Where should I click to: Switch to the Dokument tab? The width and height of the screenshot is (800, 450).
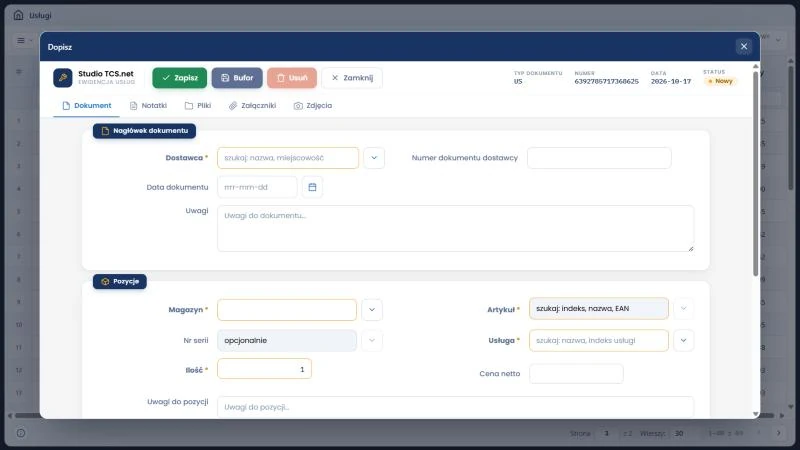click(x=86, y=106)
